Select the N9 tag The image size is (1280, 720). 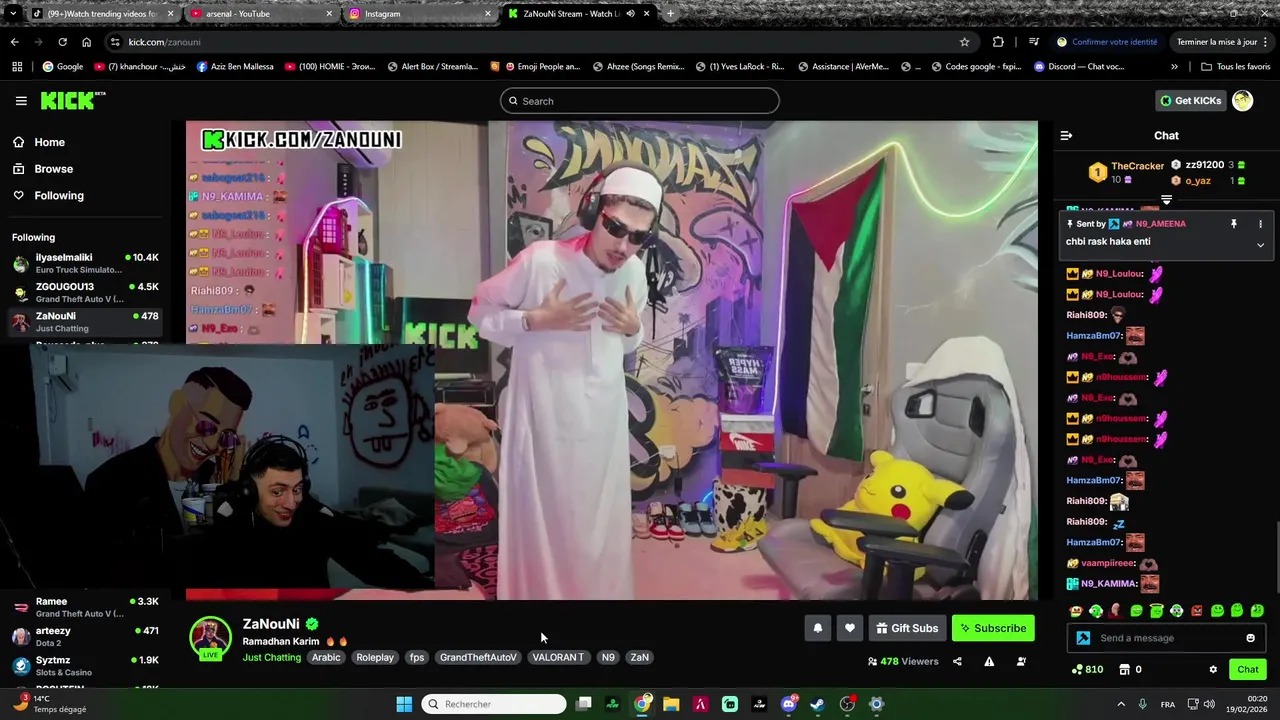[608, 657]
